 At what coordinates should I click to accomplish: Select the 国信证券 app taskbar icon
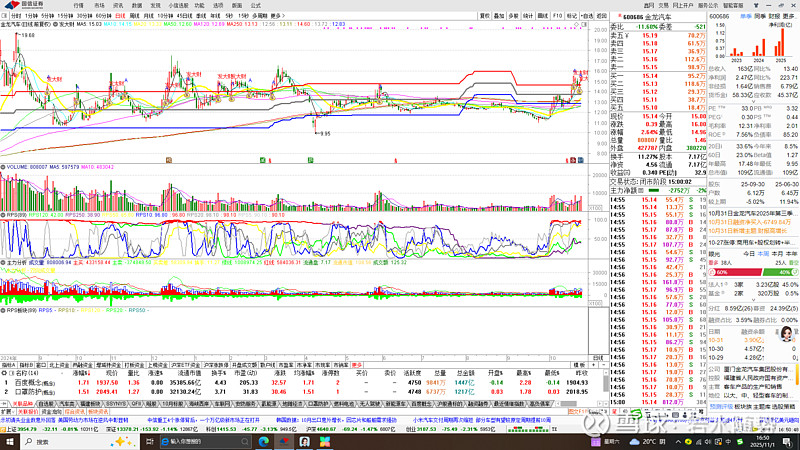pyautogui.click(x=284, y=442)
